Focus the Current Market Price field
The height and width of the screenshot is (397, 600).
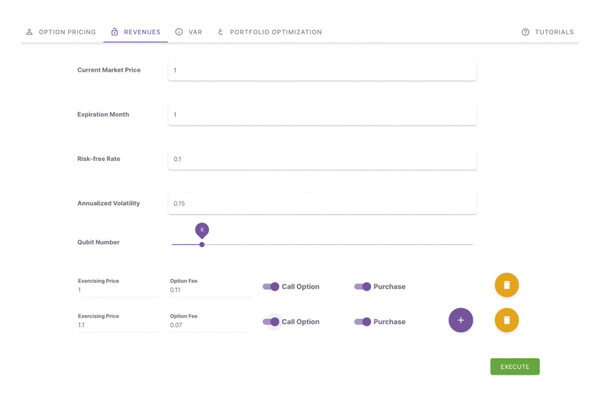322,70
